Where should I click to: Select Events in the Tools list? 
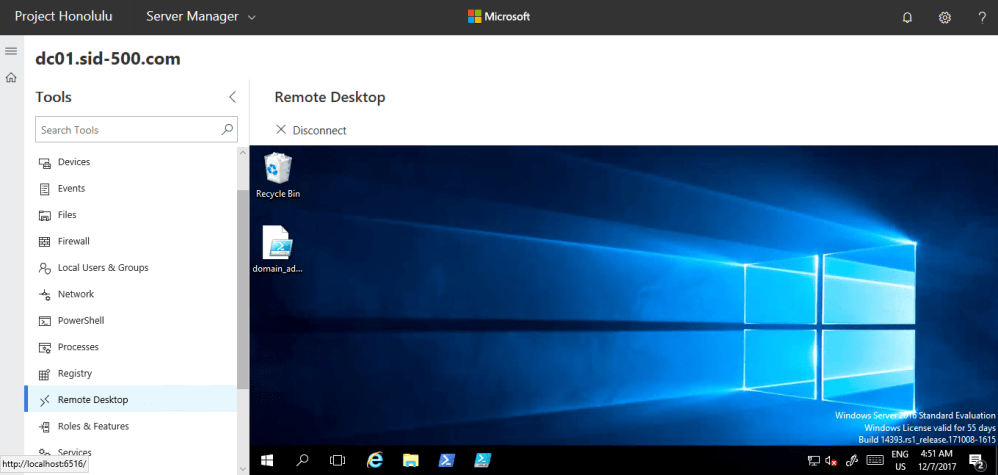click(71, 188)
